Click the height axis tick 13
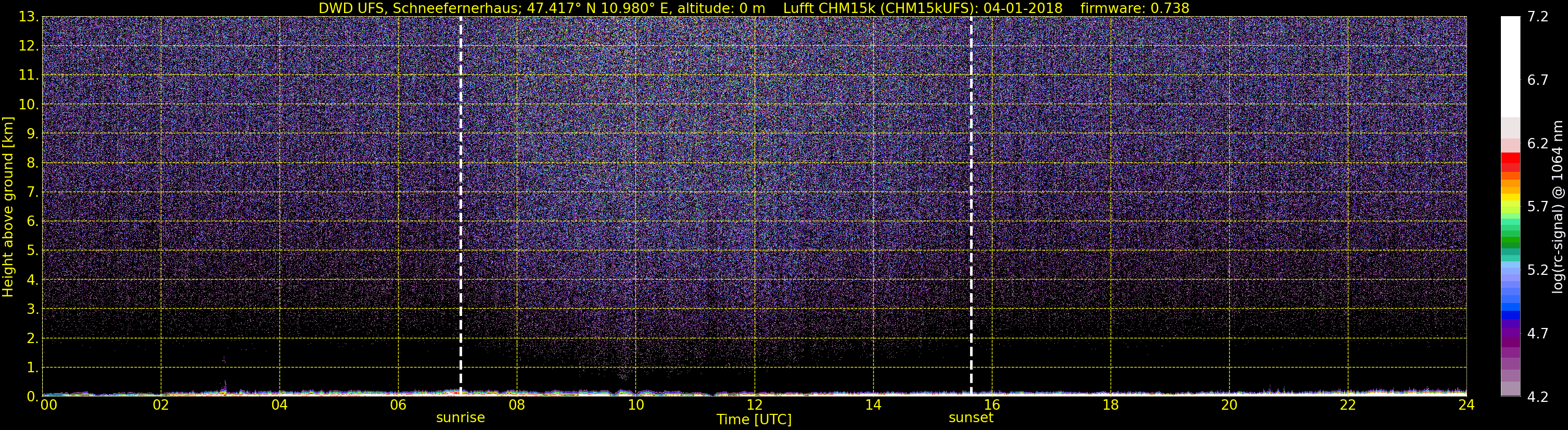 (28, 17)
